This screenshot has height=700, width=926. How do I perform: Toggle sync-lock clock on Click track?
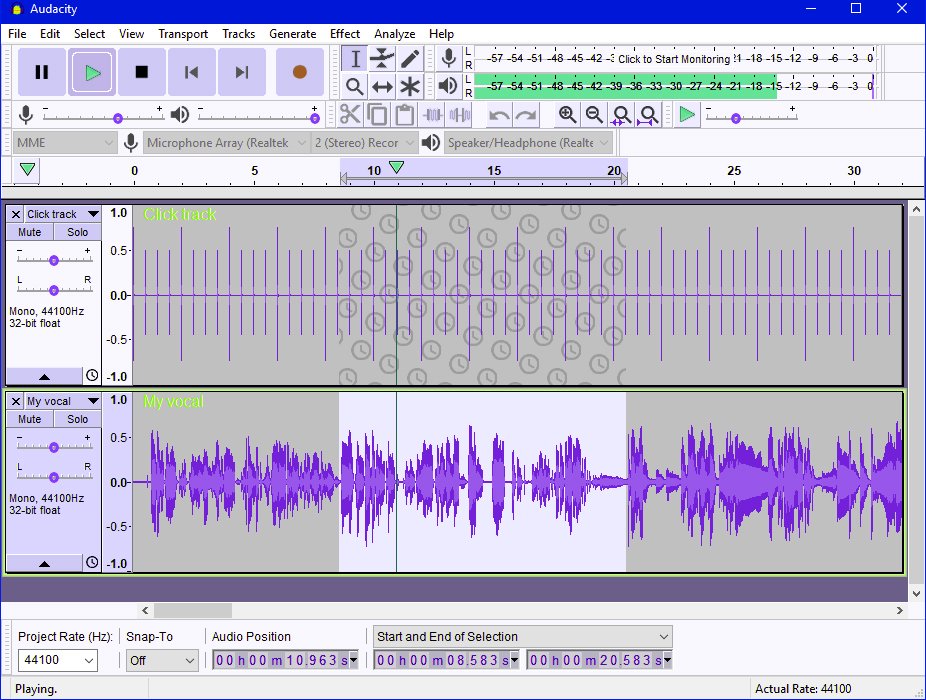click(92, 375)
